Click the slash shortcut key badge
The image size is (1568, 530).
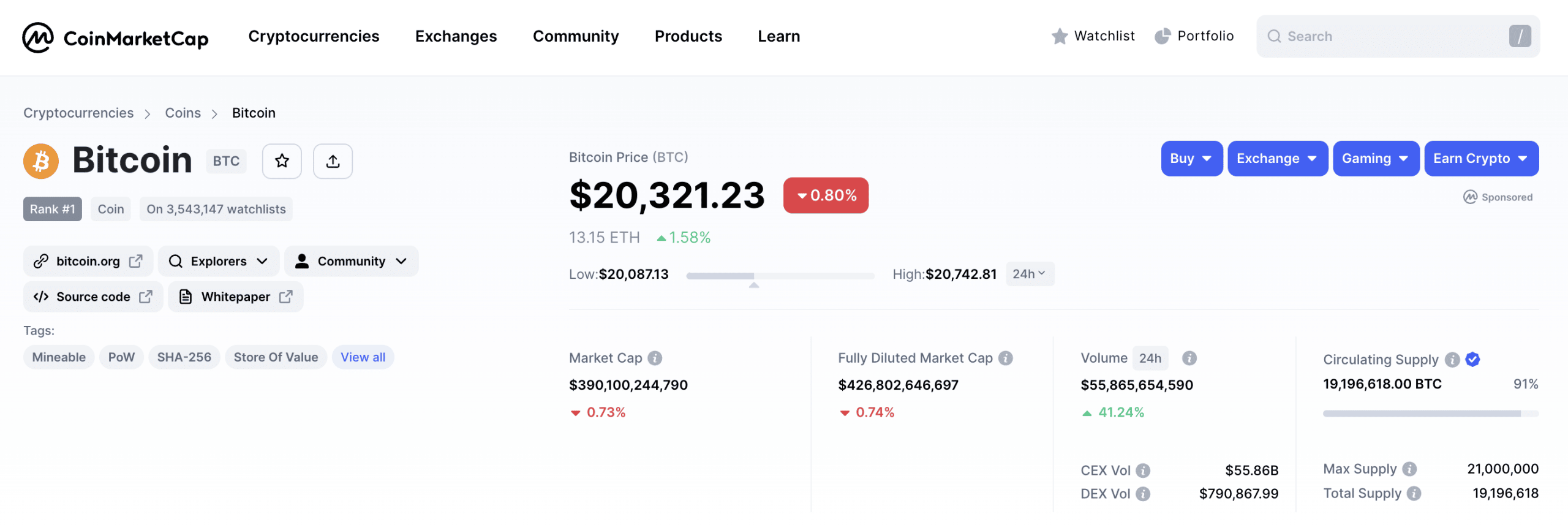click(x=1520, y=36)
